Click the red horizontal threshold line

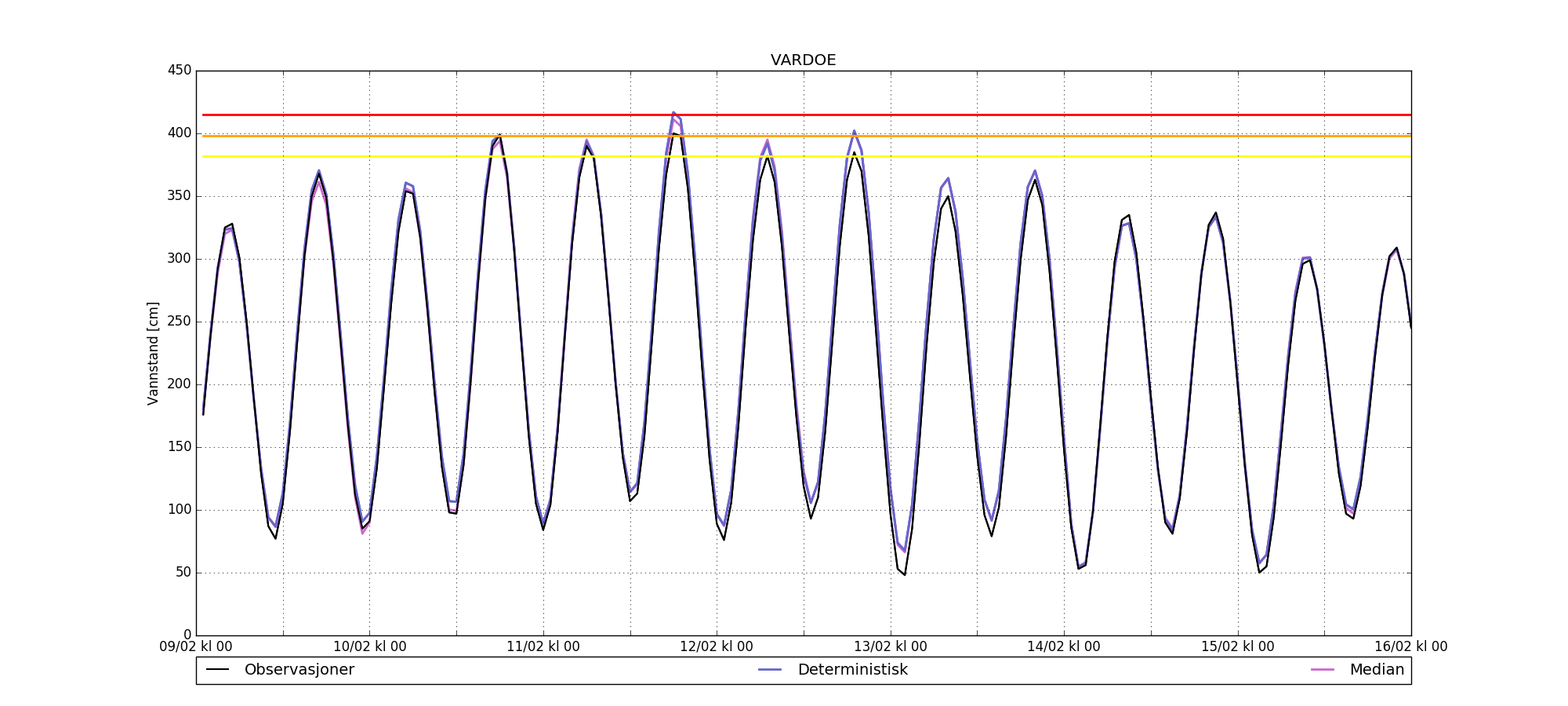pos(807,115)
